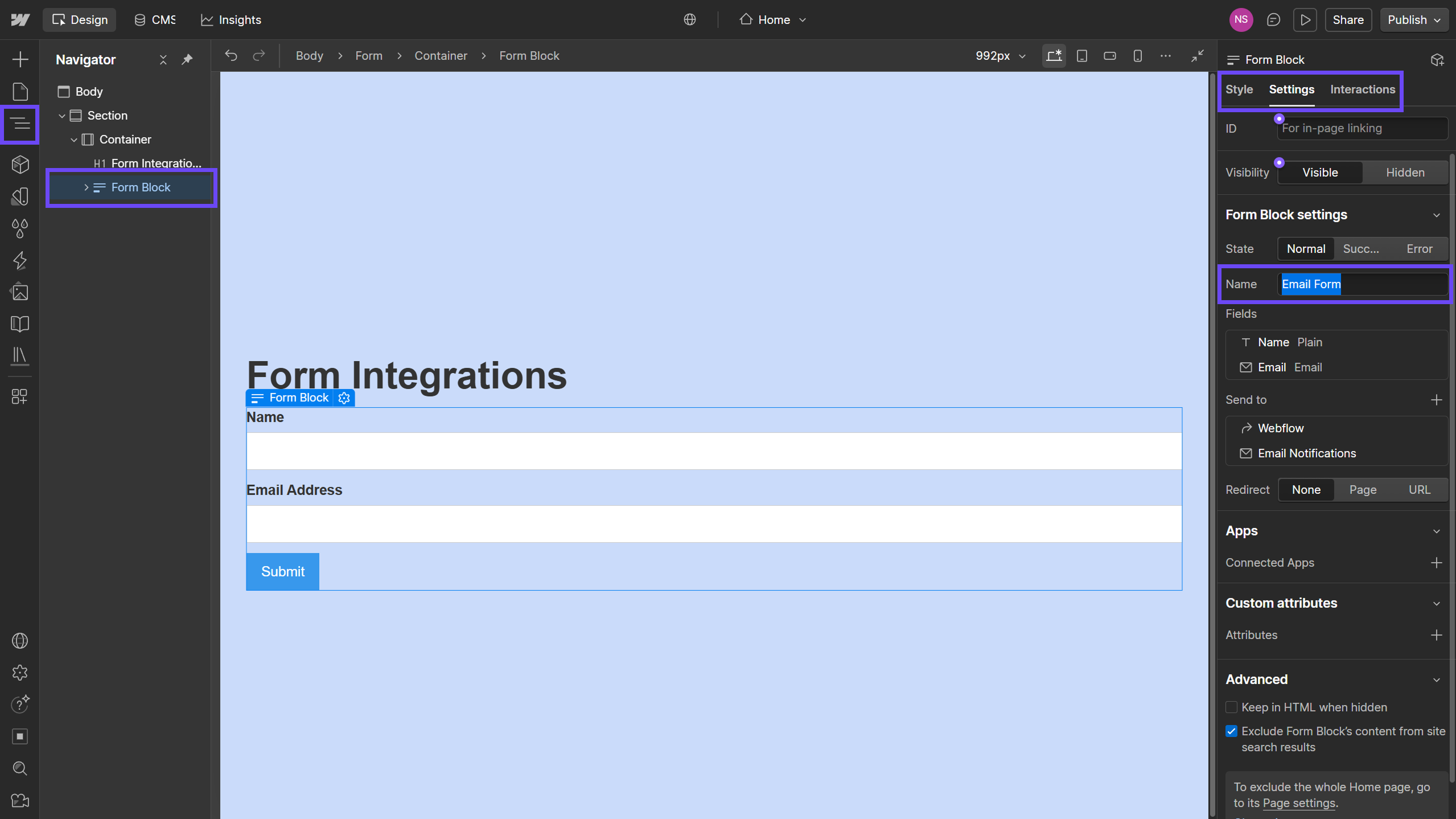1456x819 pixels.
Task: Open more canvas options ellipsis
Action: [1165, 56]
